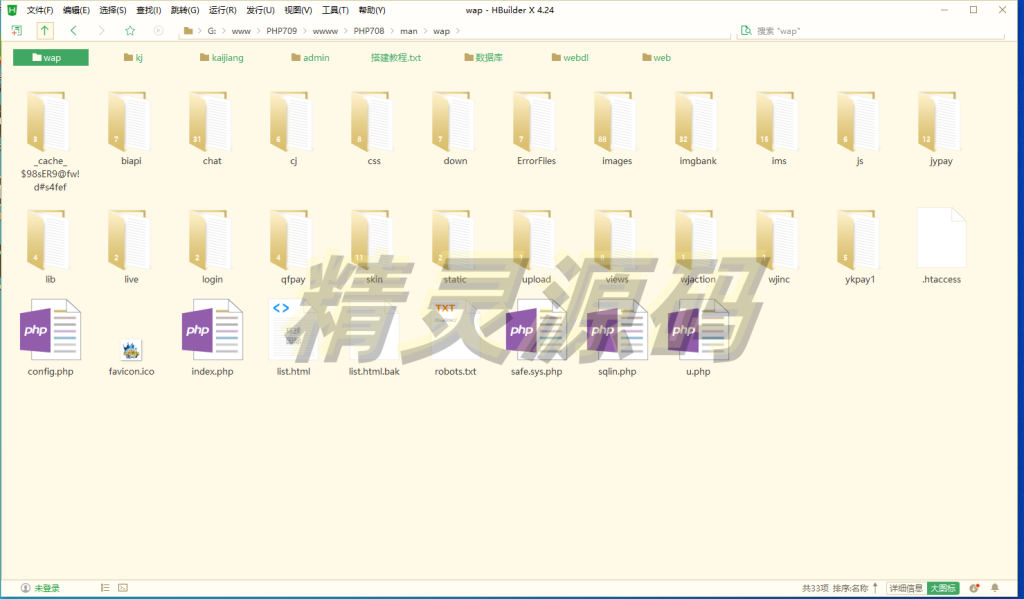Switch to 详细信息 detail view
The width and height of the screenshot is (1024, 599).
tap(906, 589)
